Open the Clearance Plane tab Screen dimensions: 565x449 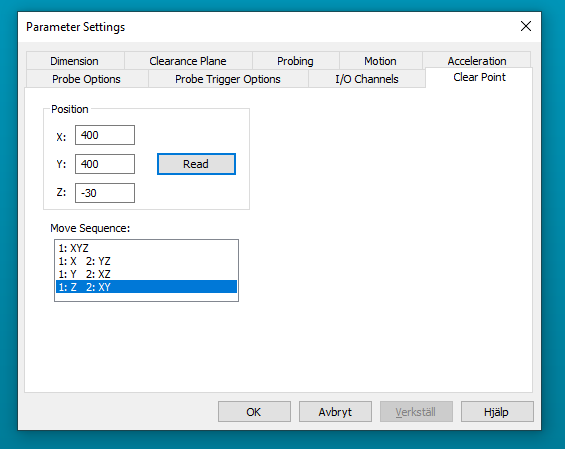[188, 61]
